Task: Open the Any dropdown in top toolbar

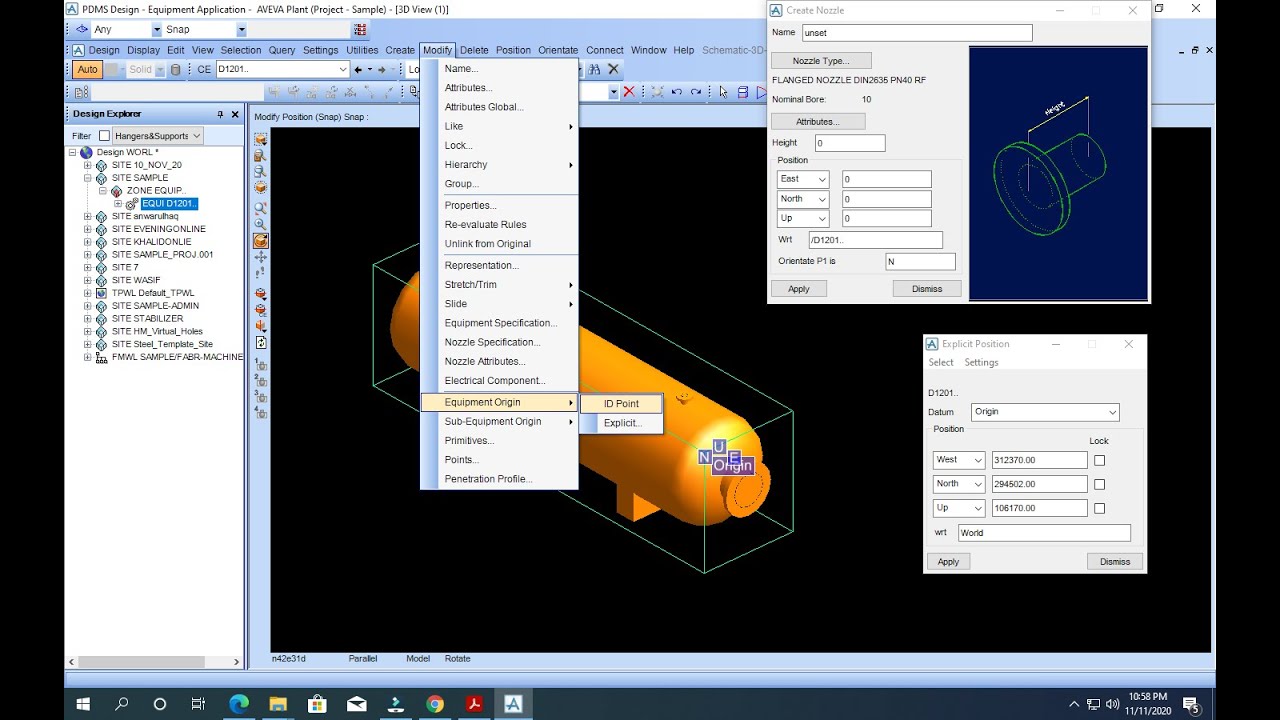Action: coord(155,30)
